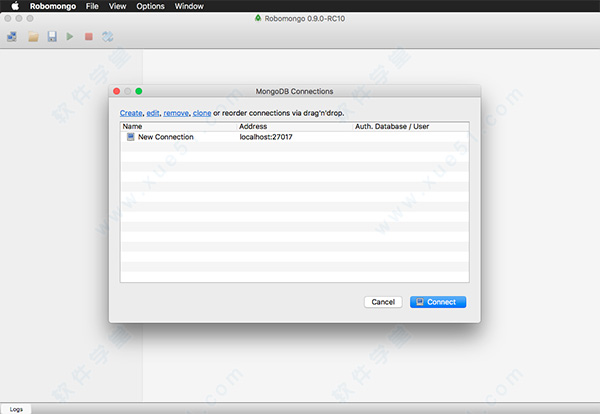This screenshot has height=414, width=600.
Task: Open the Window menu
Action: pyautogui.click(x=189, y=6)
